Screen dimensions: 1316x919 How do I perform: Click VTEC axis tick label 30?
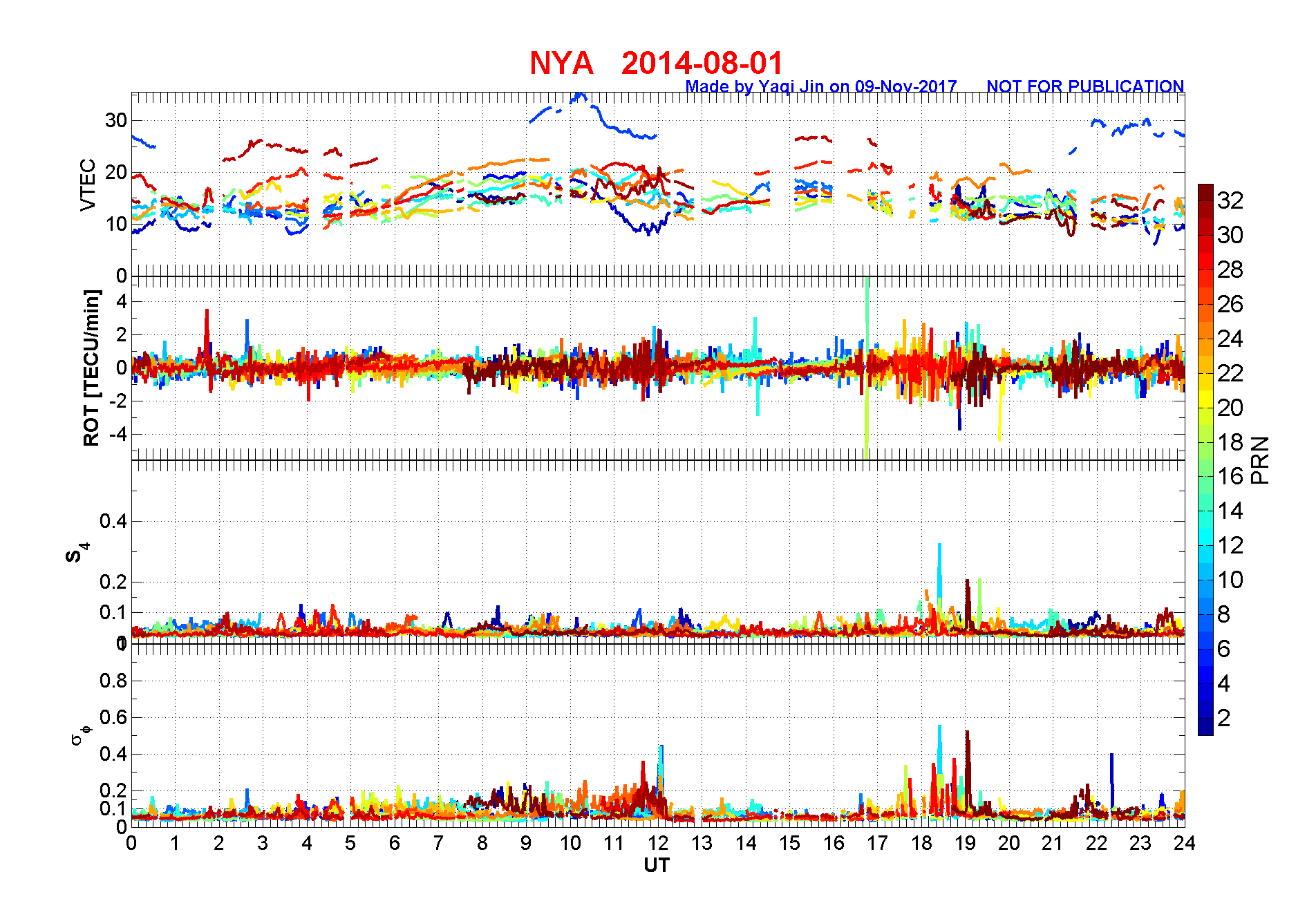click(116, 120)
